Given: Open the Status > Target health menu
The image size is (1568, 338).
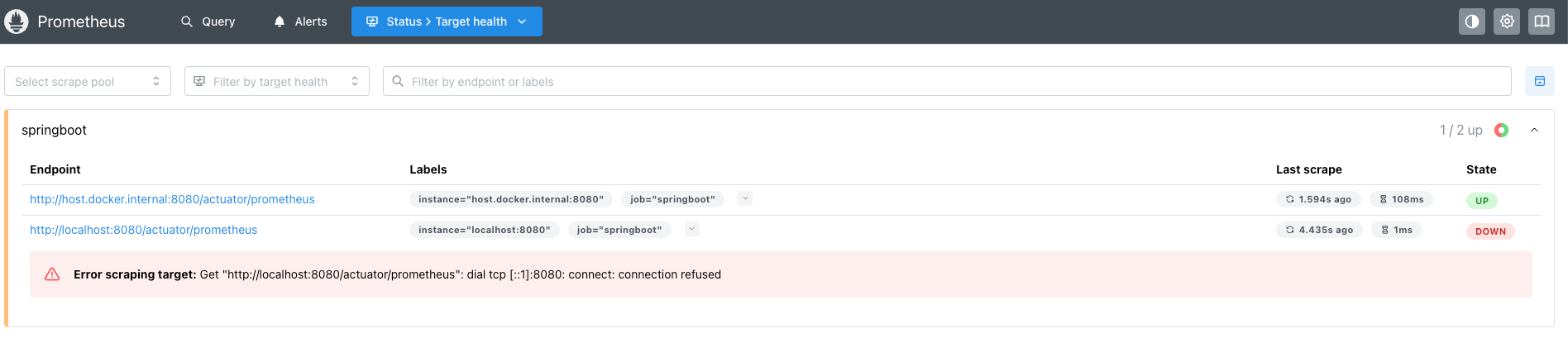Looking at the screenshot, I should [447, 21].
